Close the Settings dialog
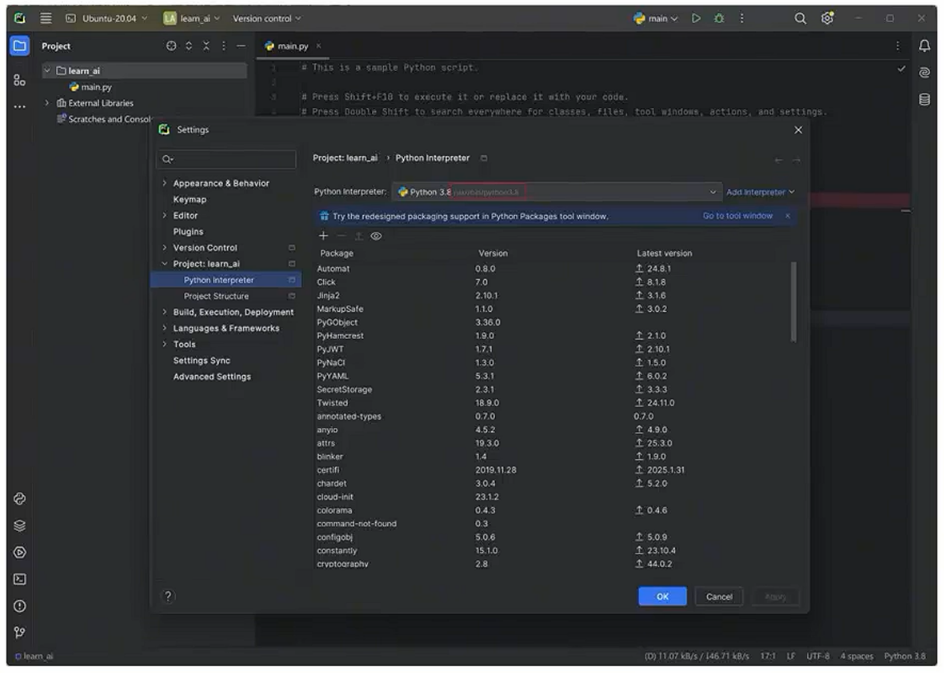944x673 pixels. (x=798, y=130)
